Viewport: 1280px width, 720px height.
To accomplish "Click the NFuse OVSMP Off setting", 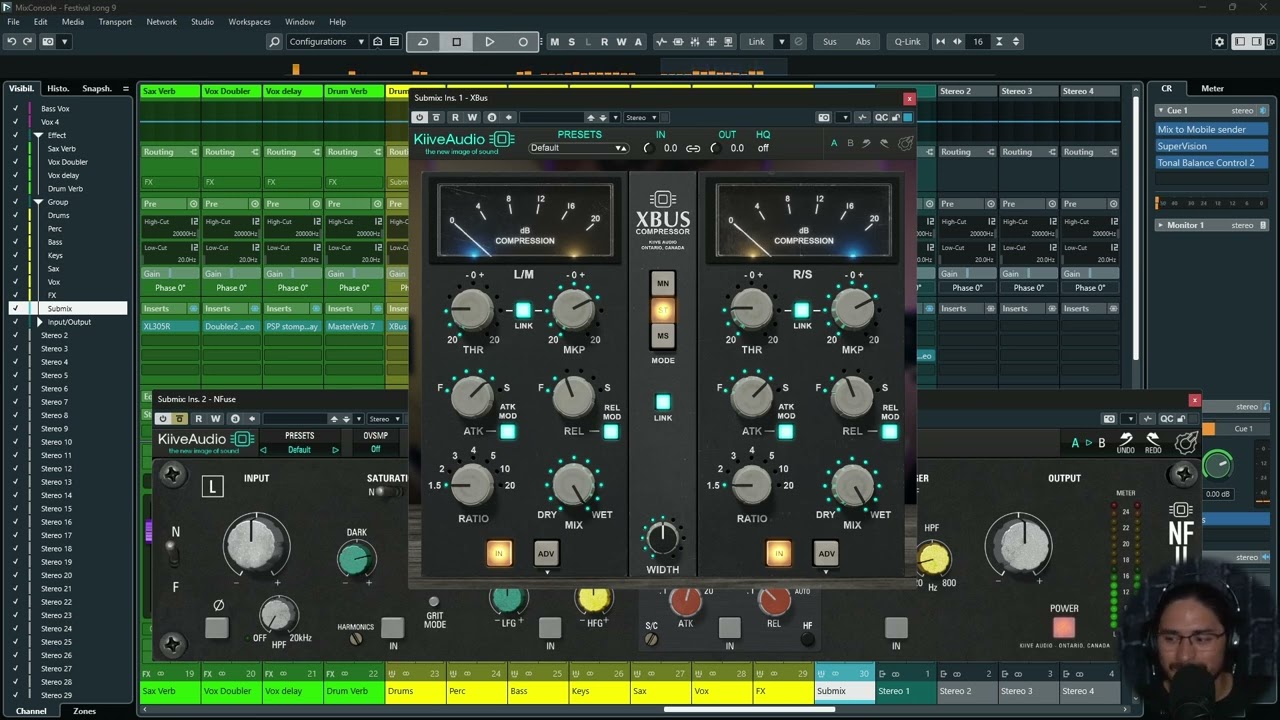I will coord(376,449).
